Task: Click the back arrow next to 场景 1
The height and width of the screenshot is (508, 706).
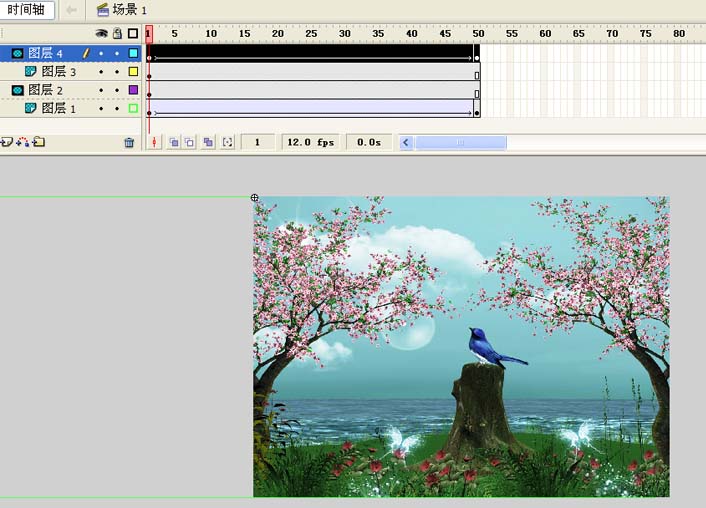Action: point(71,9)
